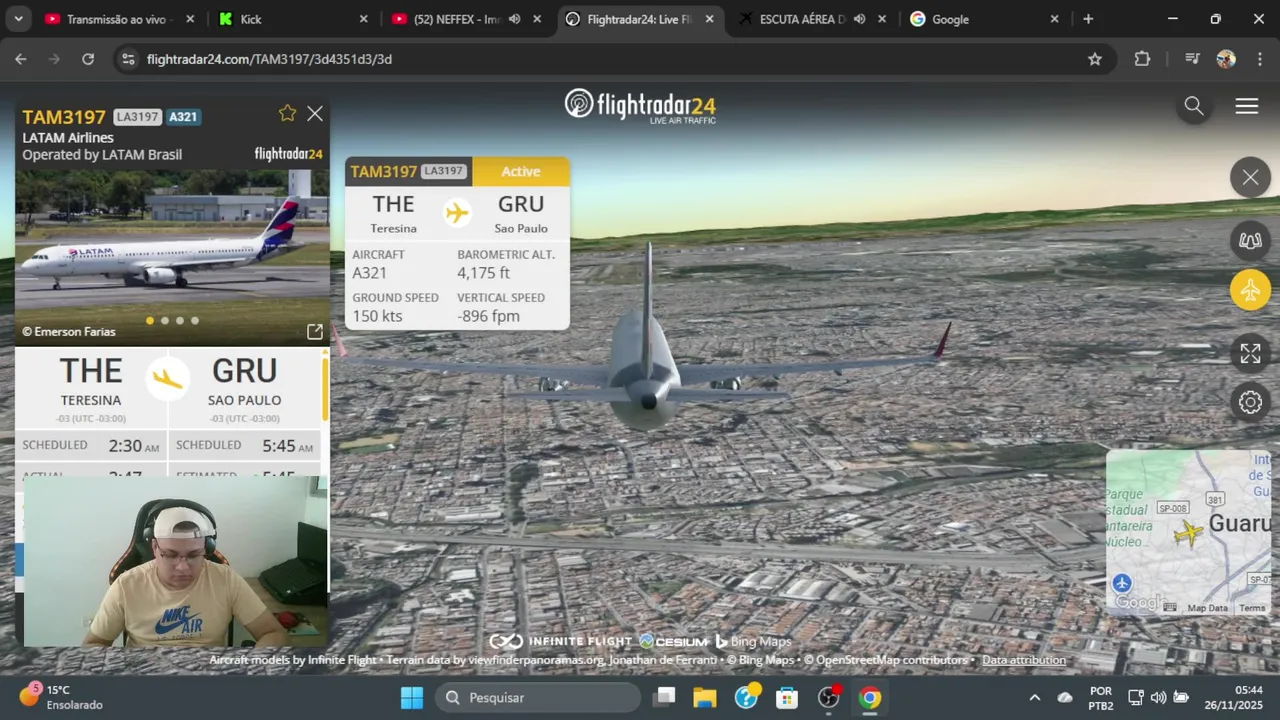Open File Explorer from the taskbar
1280x720 pixels.
pyautogui.click(x=705, y=698)
